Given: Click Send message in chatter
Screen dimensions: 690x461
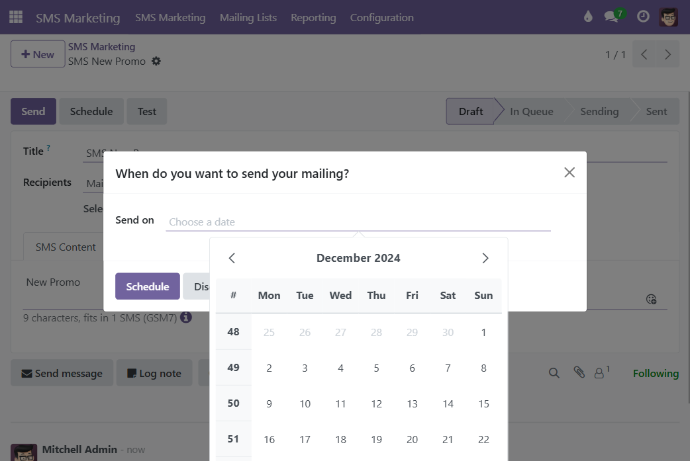Looking at the screenshot, I should pyautogui.click(x=62, y=373).
